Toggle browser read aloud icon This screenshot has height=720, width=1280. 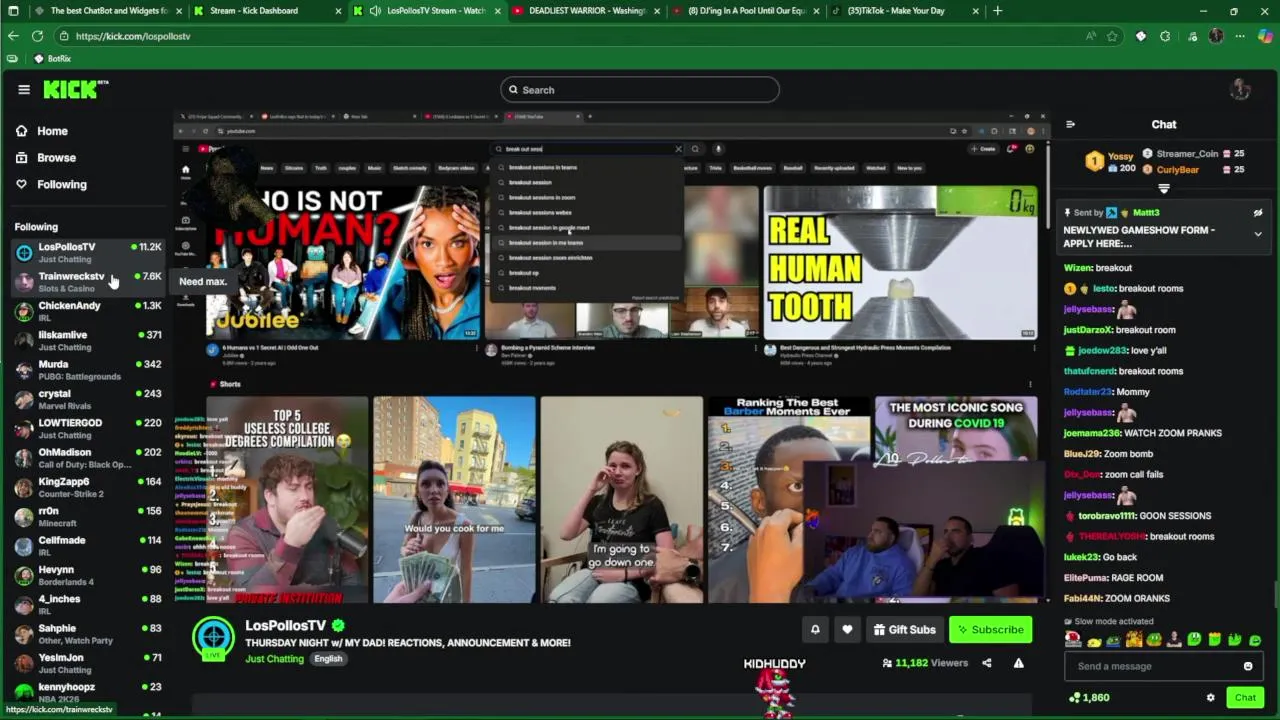click(x=1090, y=36)
